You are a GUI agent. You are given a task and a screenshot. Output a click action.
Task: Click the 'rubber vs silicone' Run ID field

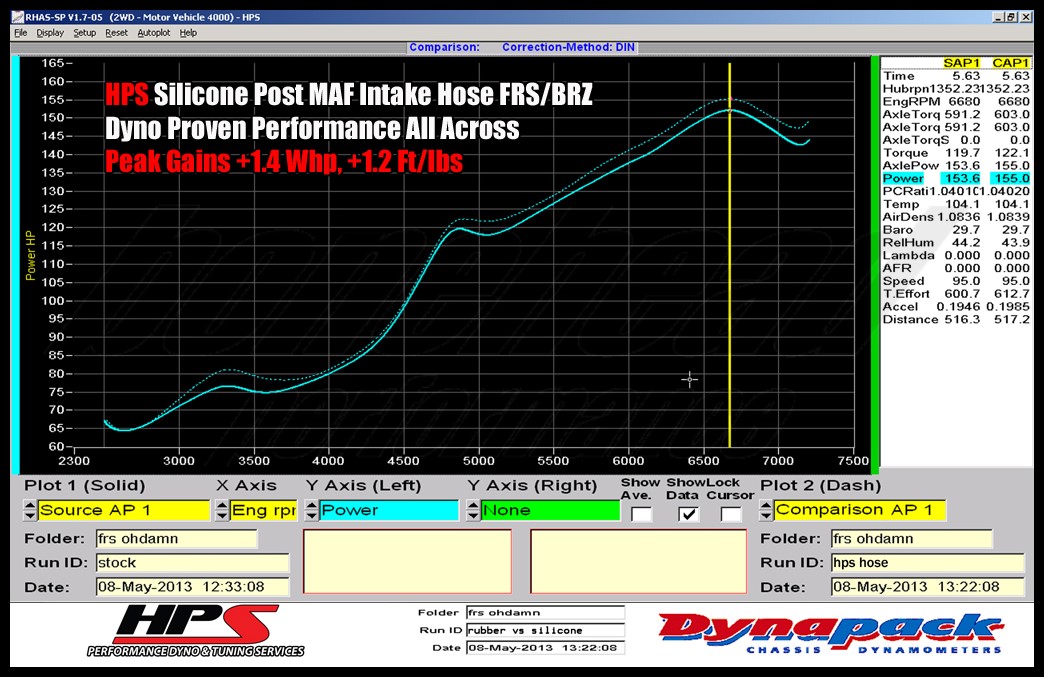pyautogui.click(x=545, y=630)
